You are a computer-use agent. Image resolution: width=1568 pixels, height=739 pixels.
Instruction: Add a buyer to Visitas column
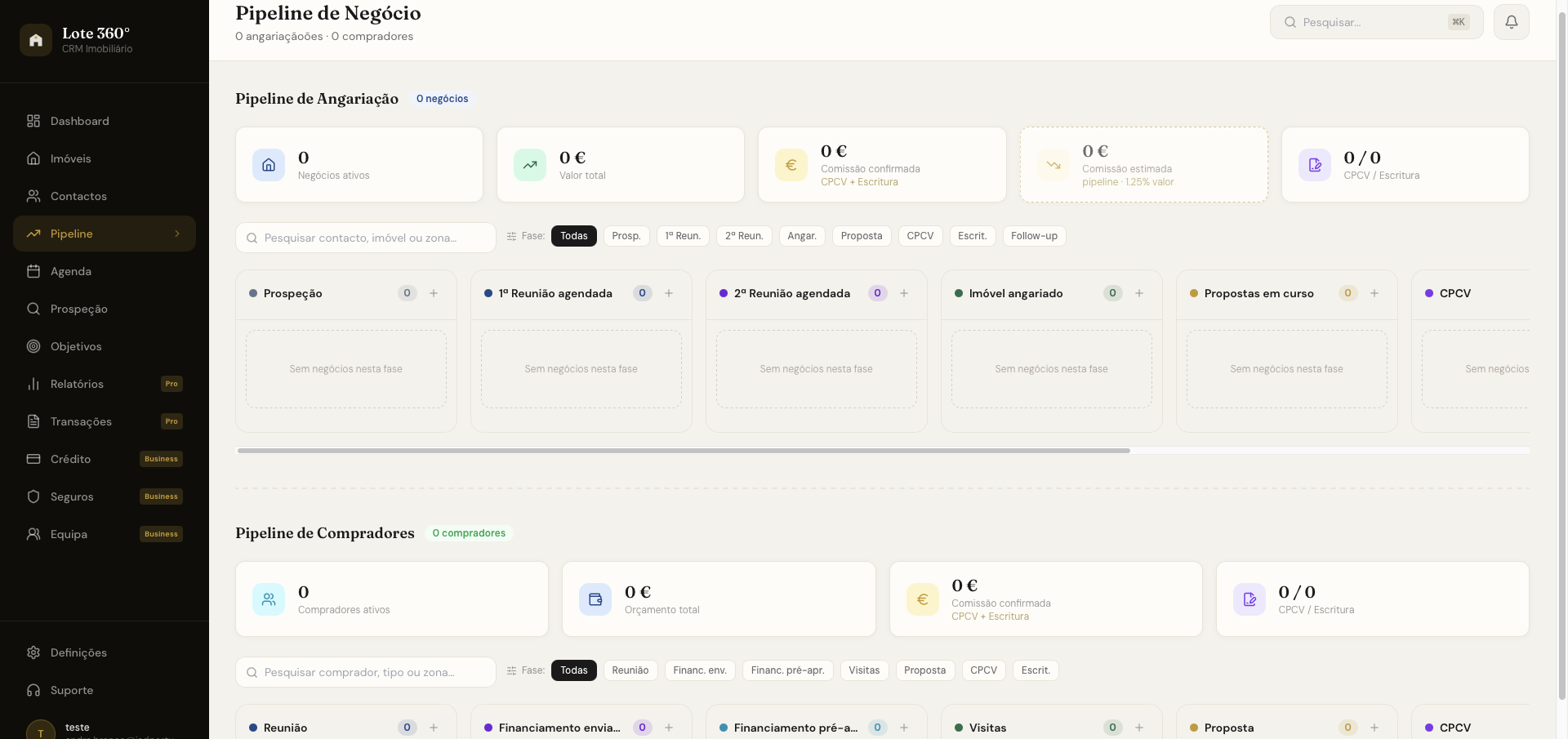pyautogui.click(x=1139, y=728)
